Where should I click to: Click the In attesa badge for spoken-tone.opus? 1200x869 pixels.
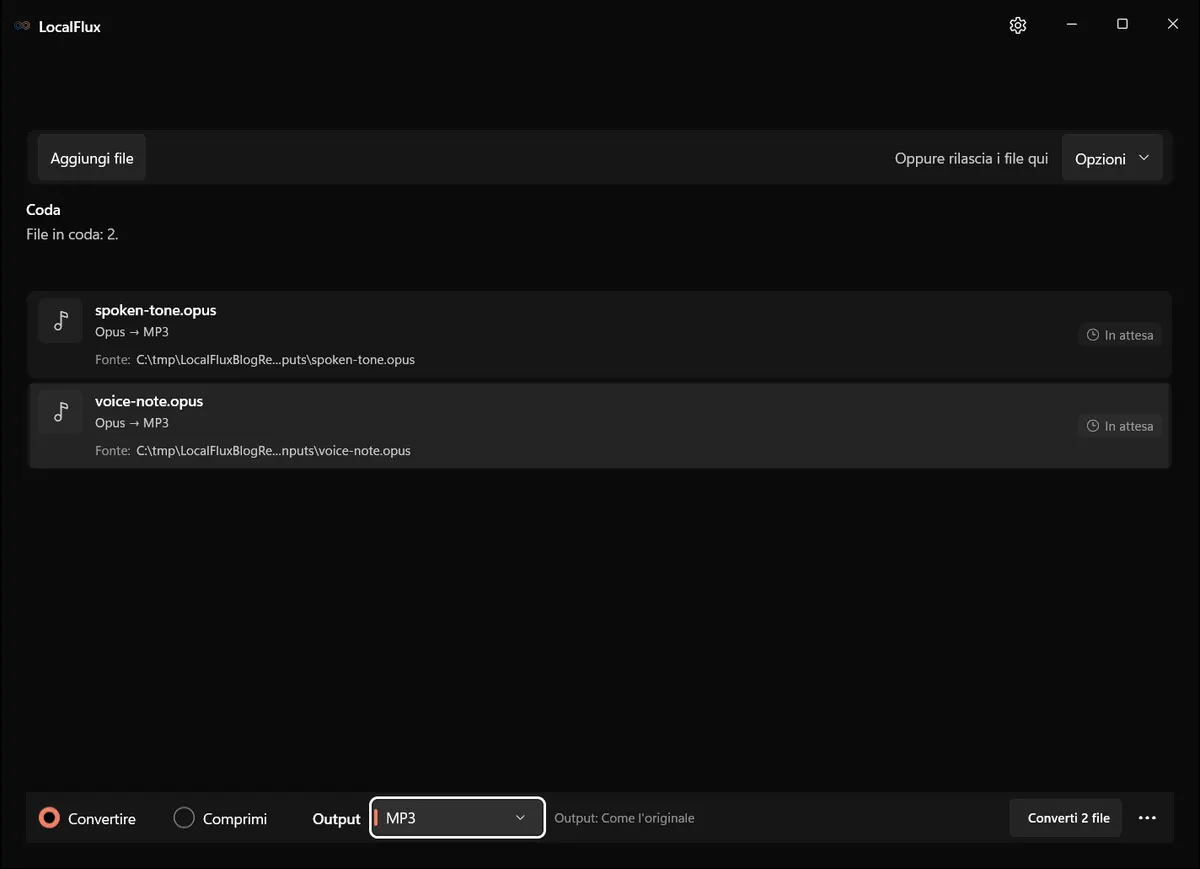1120,335
